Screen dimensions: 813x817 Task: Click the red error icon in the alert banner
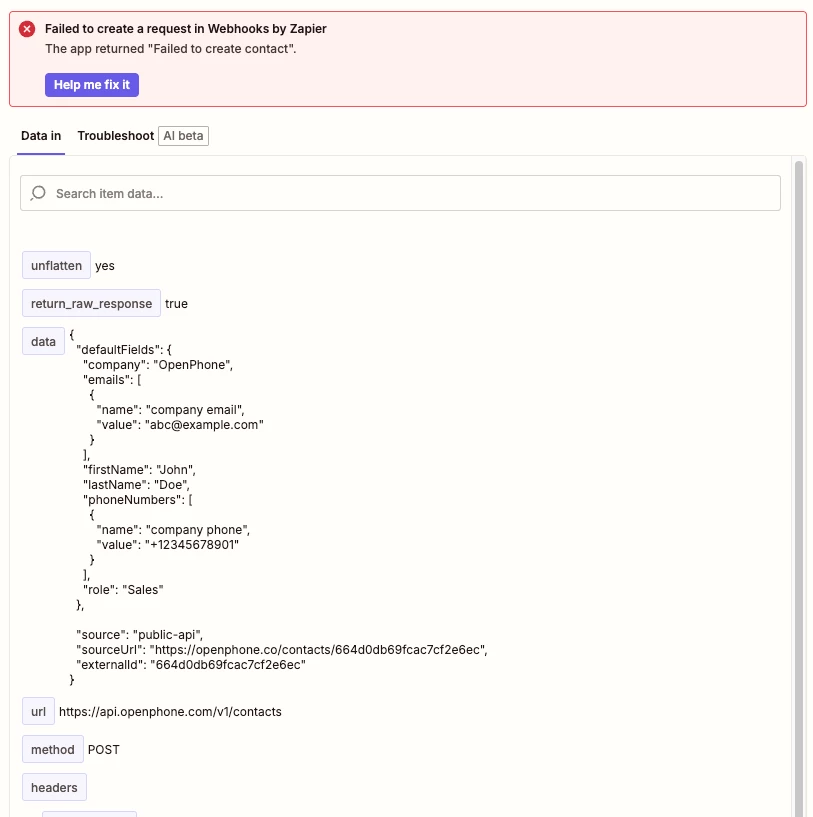pos(27,29)
